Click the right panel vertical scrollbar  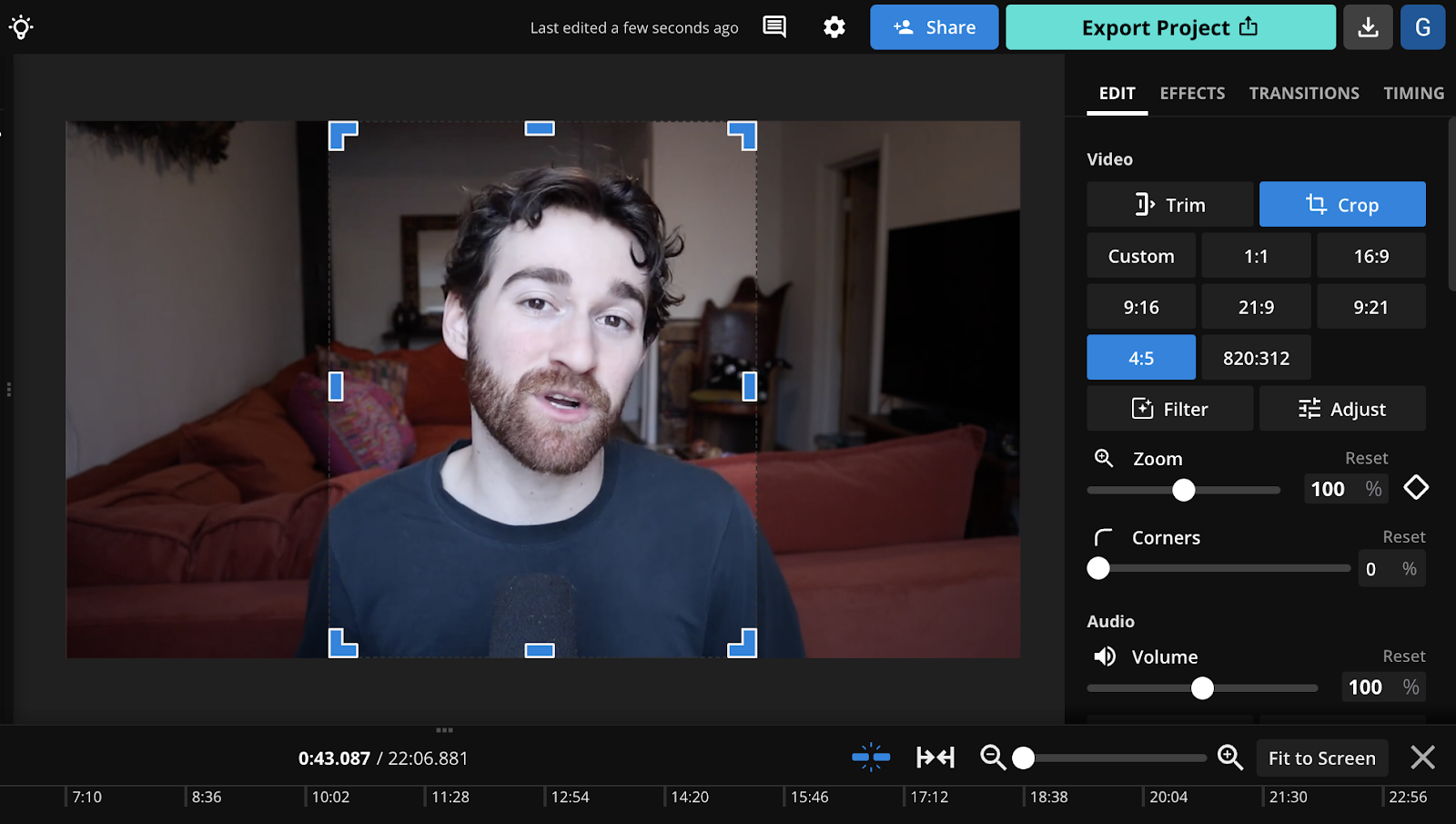point(1451,204)
